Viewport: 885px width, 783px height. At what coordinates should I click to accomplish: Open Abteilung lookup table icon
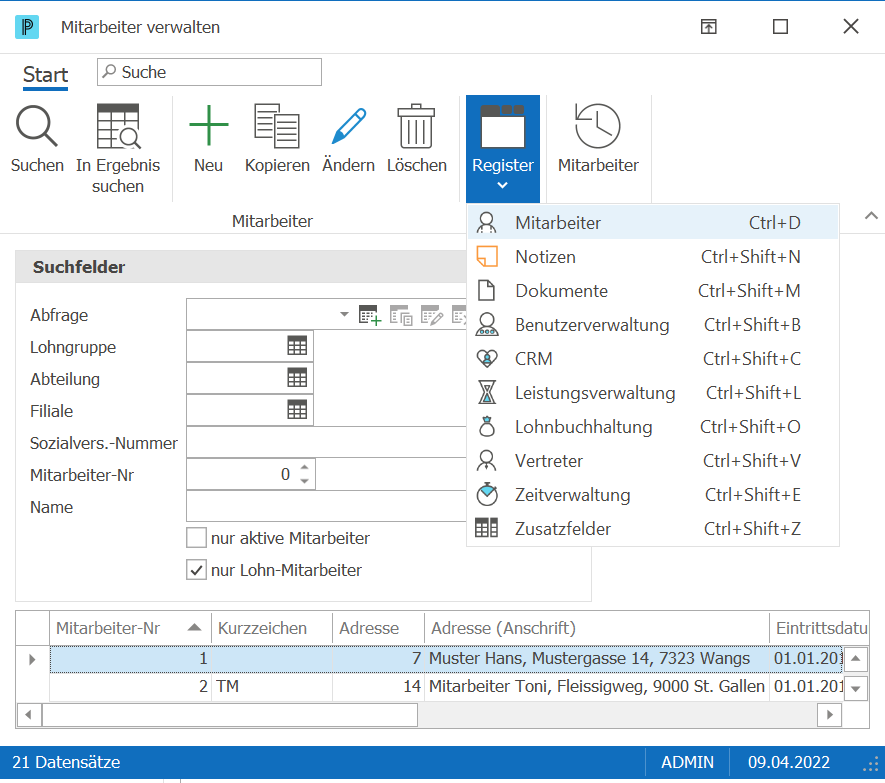297,378
